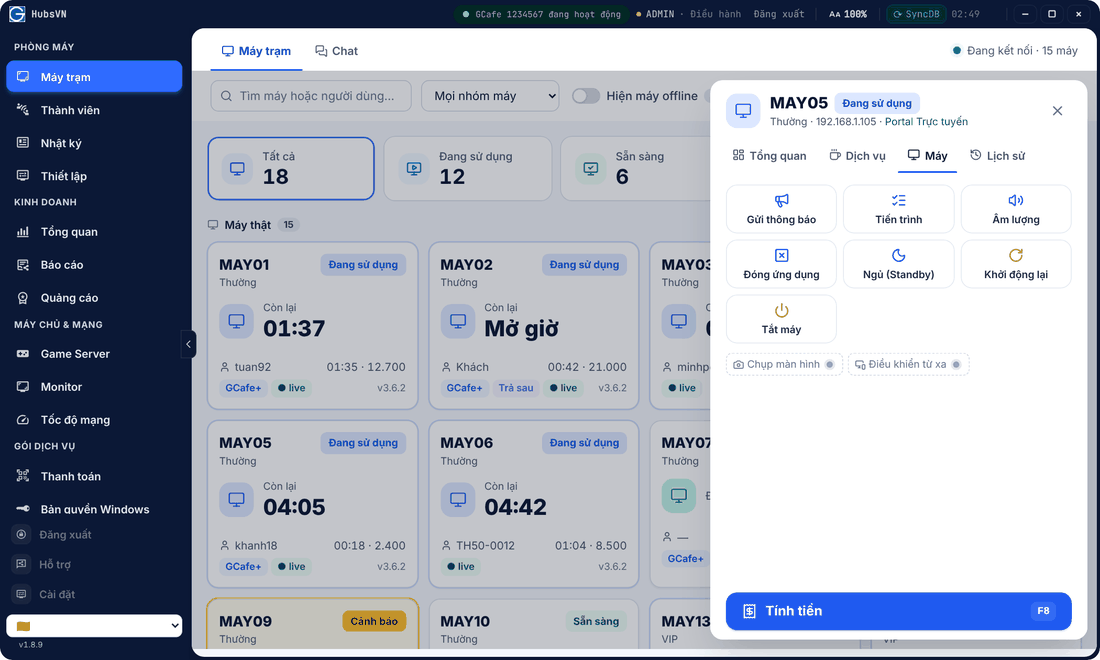Click the SyncDB status button
1100x660 pixels.
[916, 14]
